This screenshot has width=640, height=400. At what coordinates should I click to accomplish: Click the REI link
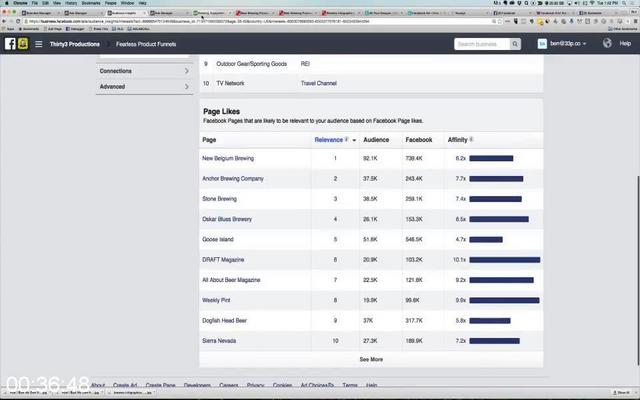(x=305, y=64)
